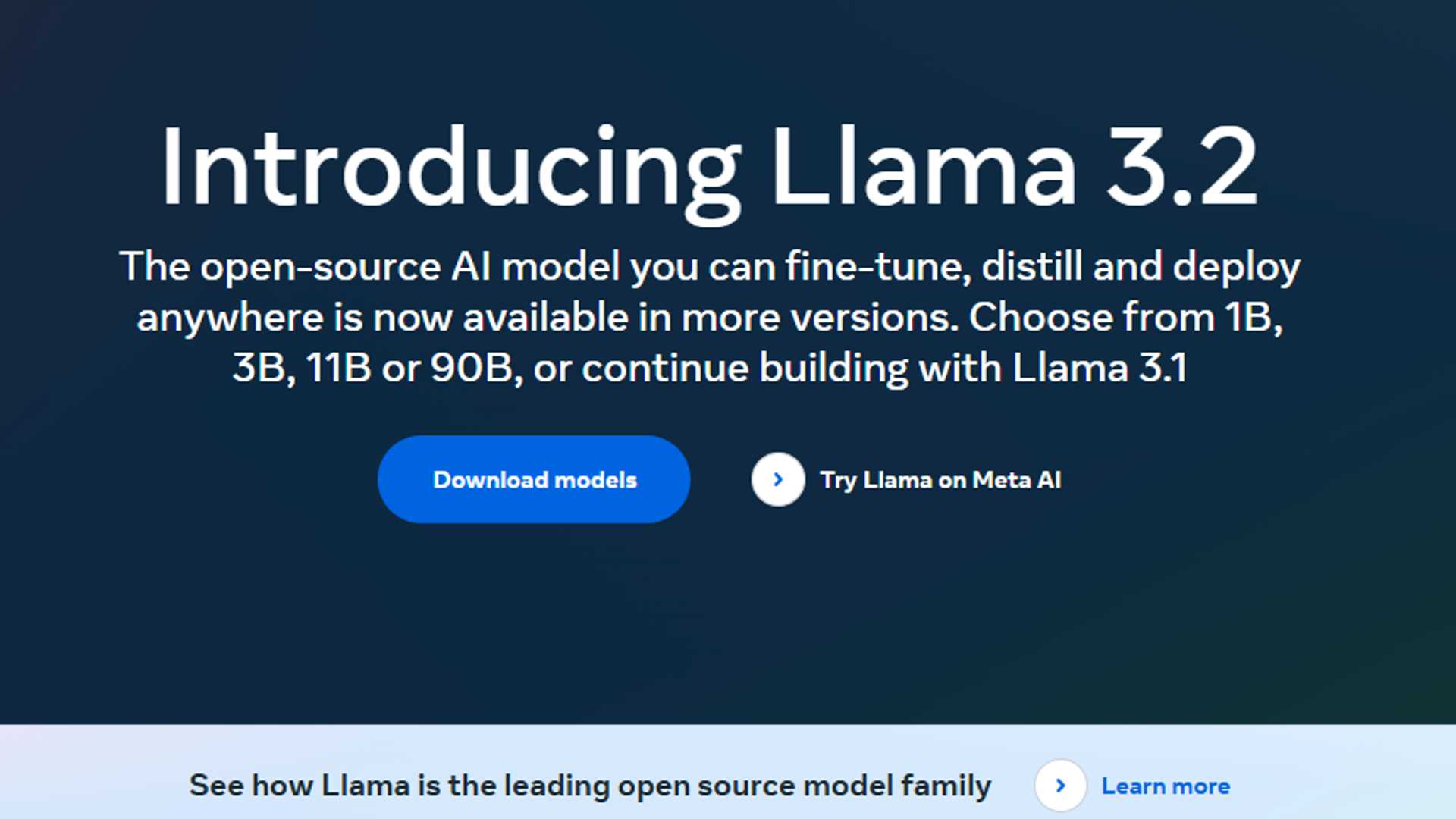Click the blue pill-shaped Download models control
Viewport: 1456px width, 819px height.
coord(534,479)
